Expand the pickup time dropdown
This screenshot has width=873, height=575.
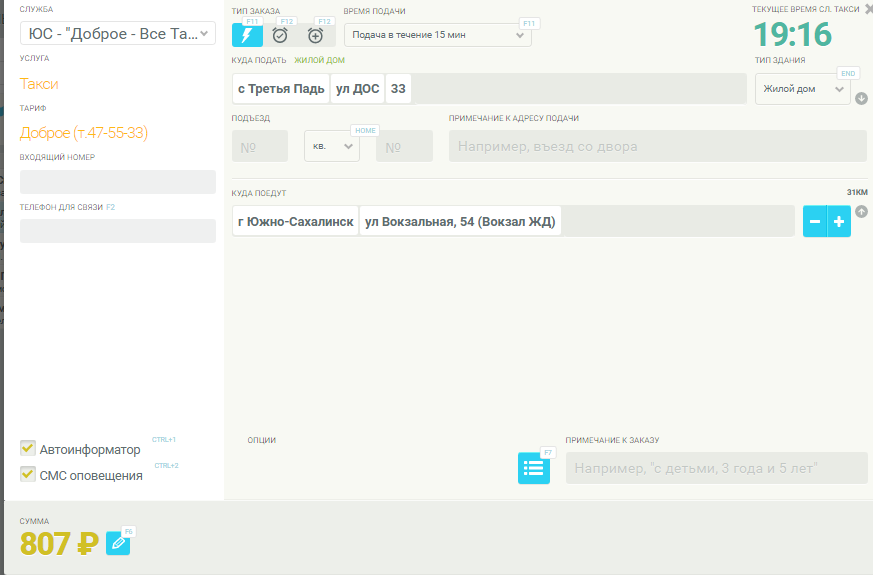click(x=437, y=35)
